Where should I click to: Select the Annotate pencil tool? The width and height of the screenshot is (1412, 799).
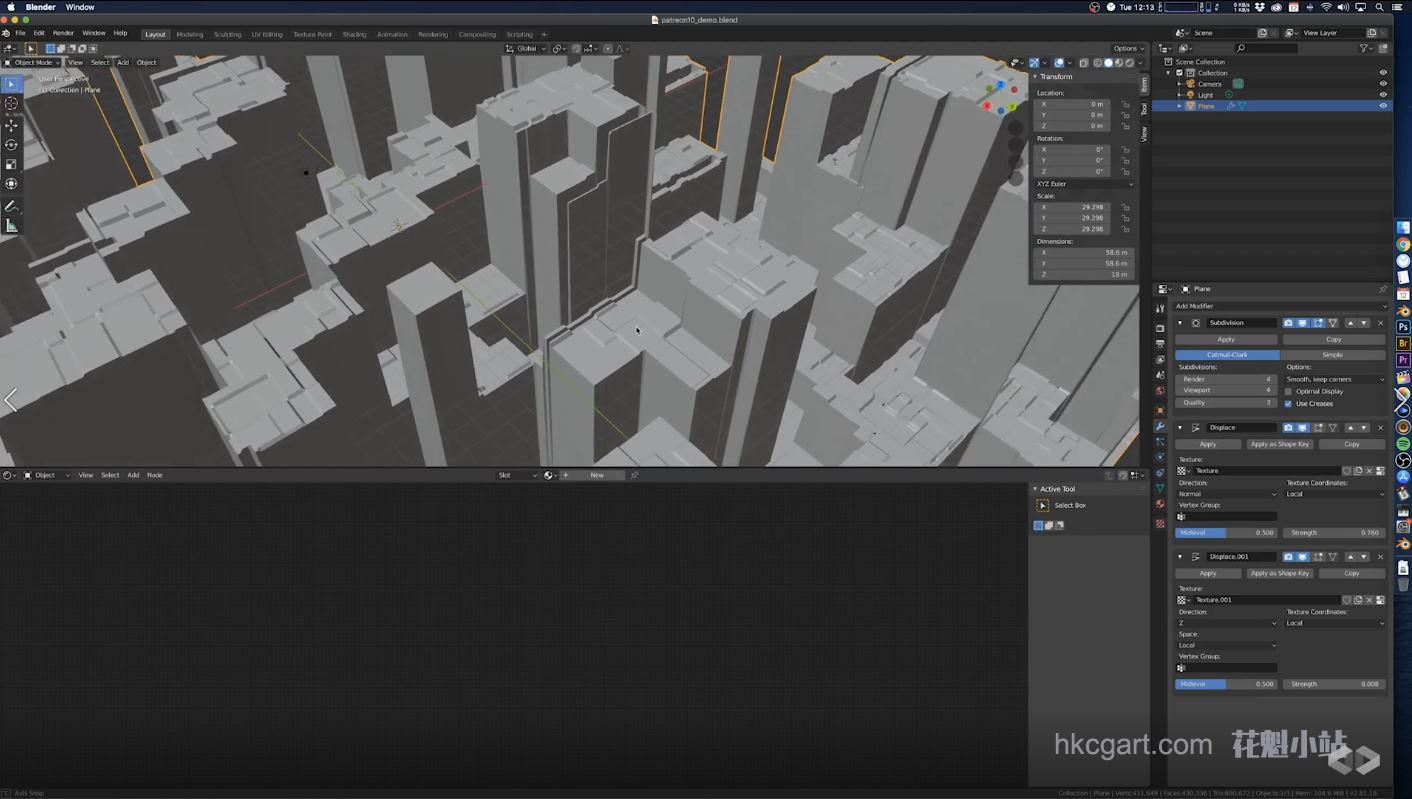coord(12,206)
